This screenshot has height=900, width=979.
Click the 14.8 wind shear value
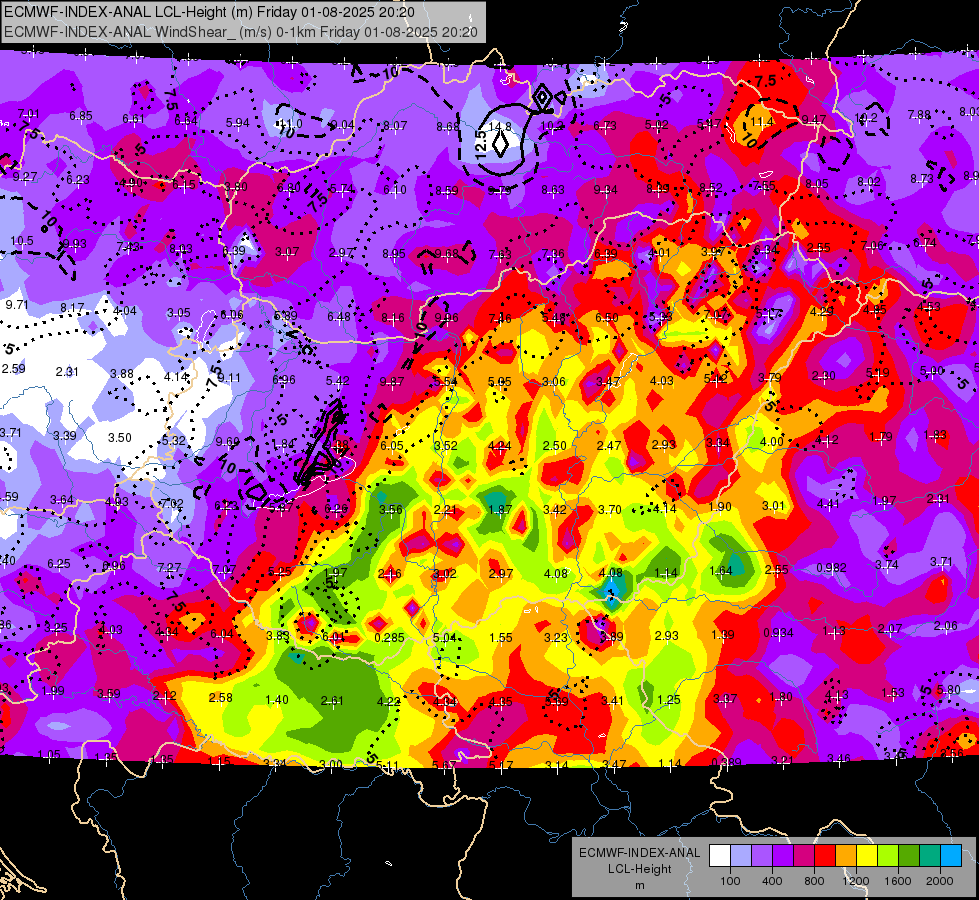pos(499,127)
